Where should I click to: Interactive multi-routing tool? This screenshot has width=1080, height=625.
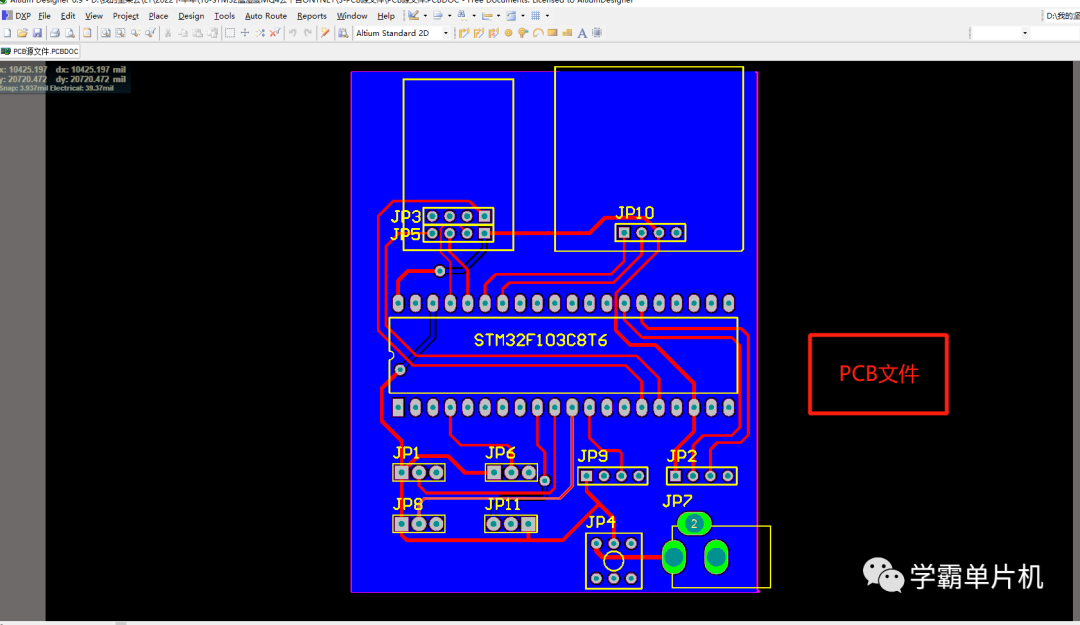[x=479, y=32]
